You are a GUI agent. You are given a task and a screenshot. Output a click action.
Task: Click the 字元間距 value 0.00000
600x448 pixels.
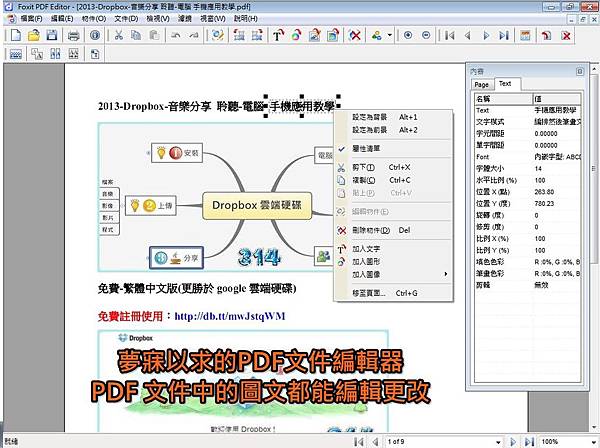[546, 134]
